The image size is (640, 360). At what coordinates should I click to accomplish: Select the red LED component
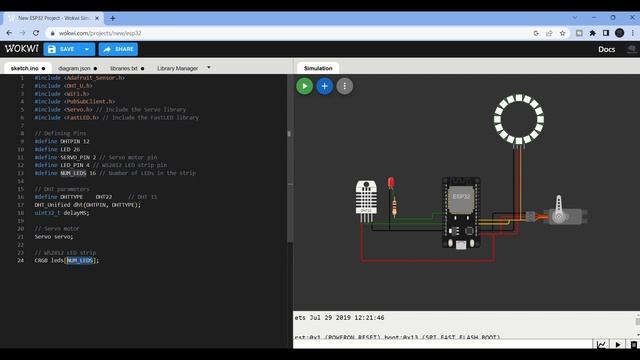(391, 183)
